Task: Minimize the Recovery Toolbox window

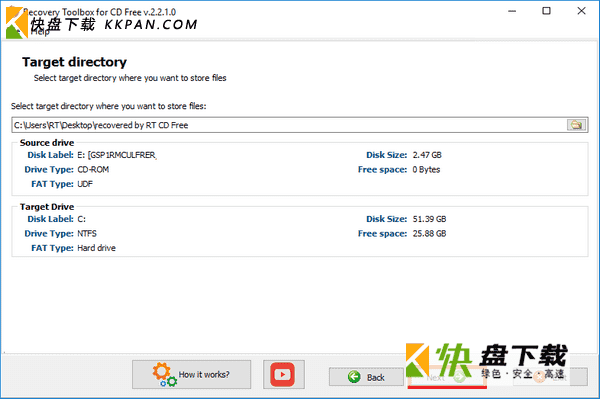Action: tap(512, 11)
